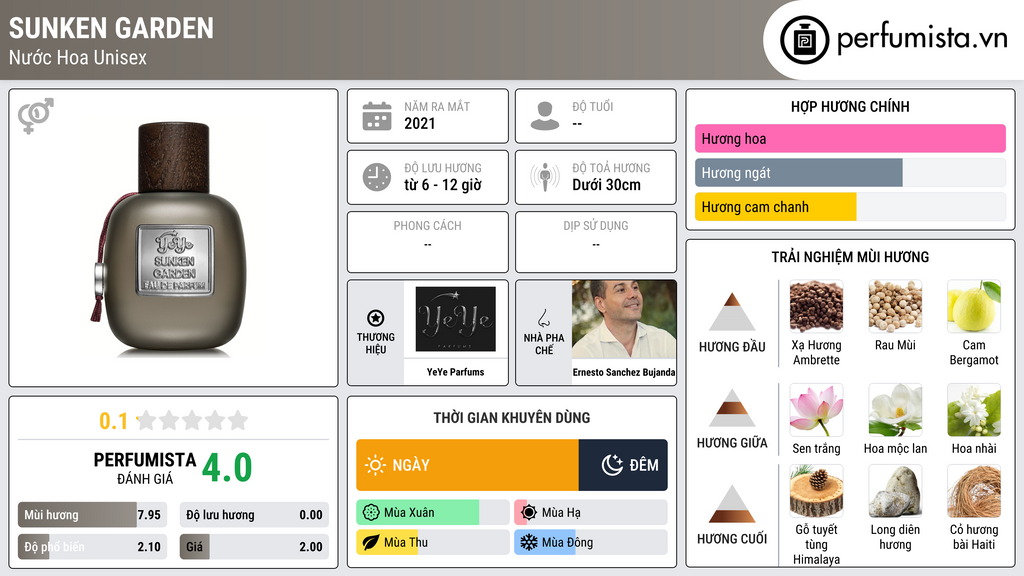This screenshot has width=1024, height=576.
Task: Click the Hợp hương chính heading
Action: (x=850, y=106)
